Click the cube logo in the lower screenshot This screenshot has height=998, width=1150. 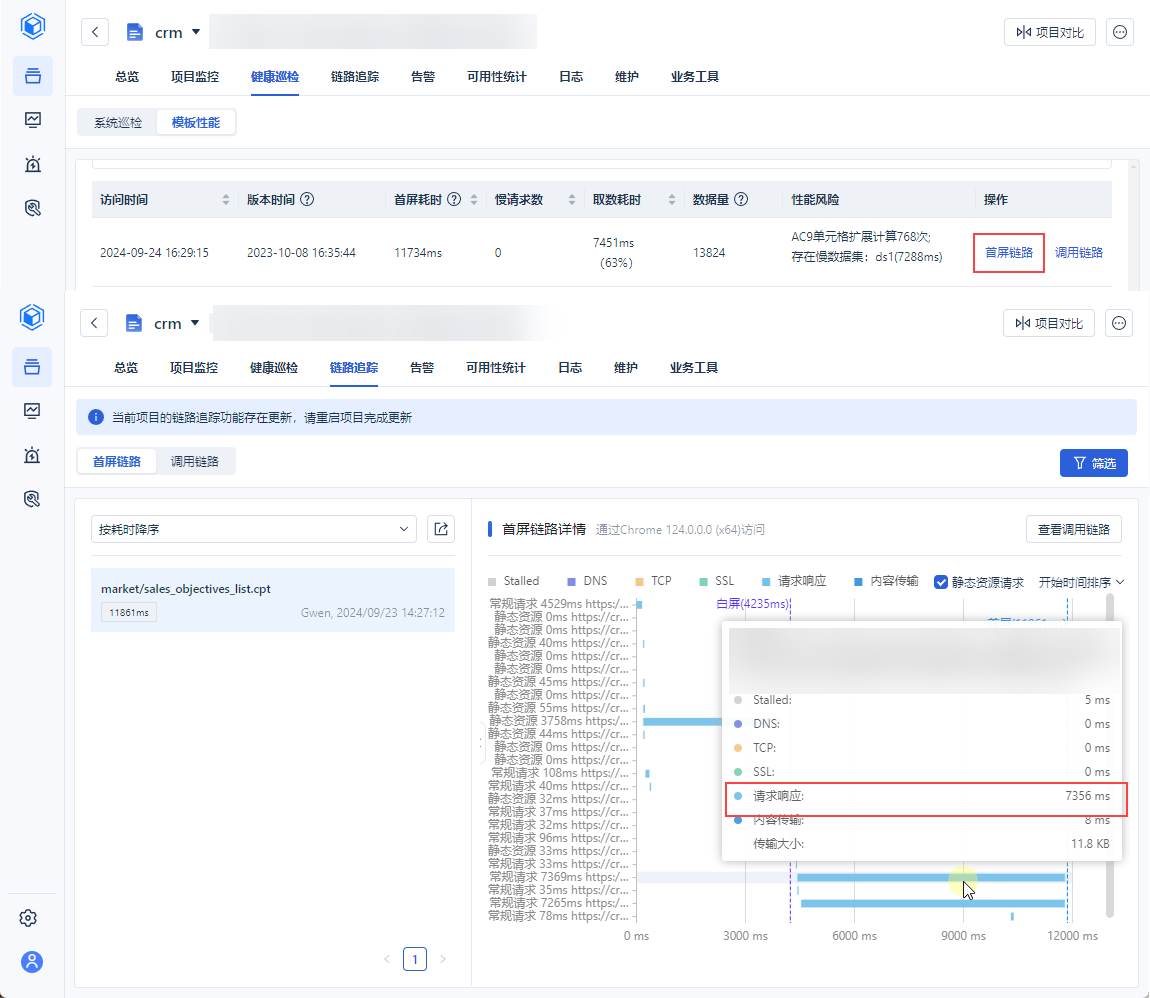(32, 318)
